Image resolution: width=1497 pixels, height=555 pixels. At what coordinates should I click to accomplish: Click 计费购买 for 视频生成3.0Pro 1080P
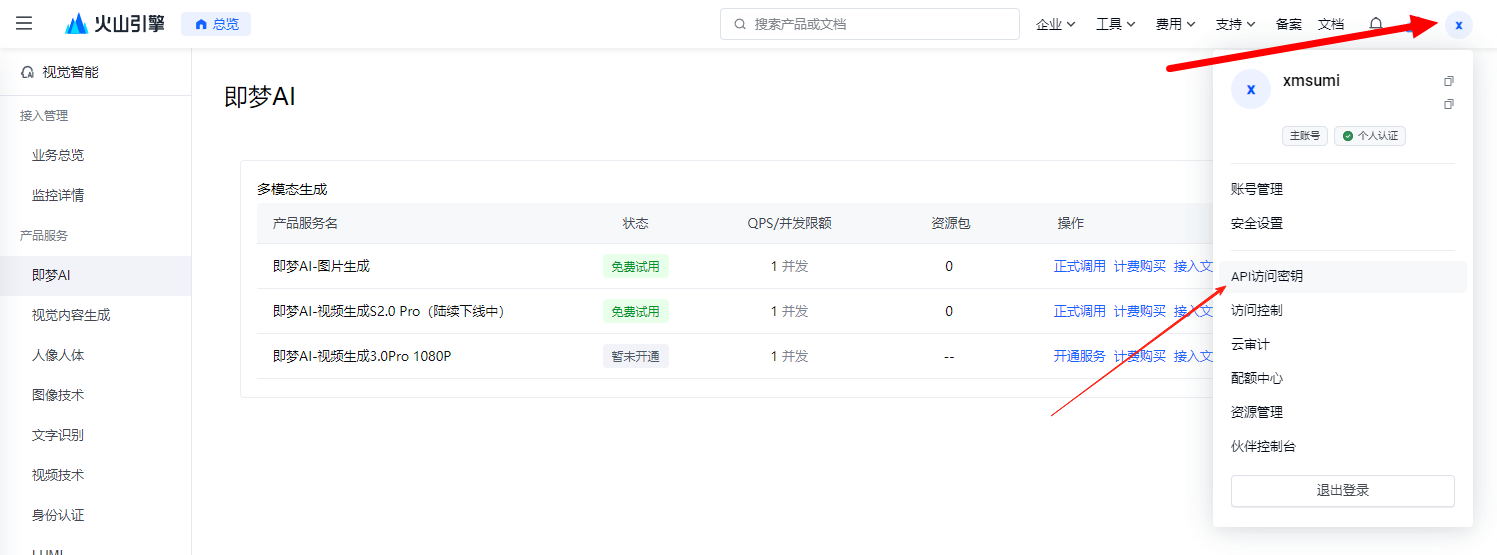1140,356
